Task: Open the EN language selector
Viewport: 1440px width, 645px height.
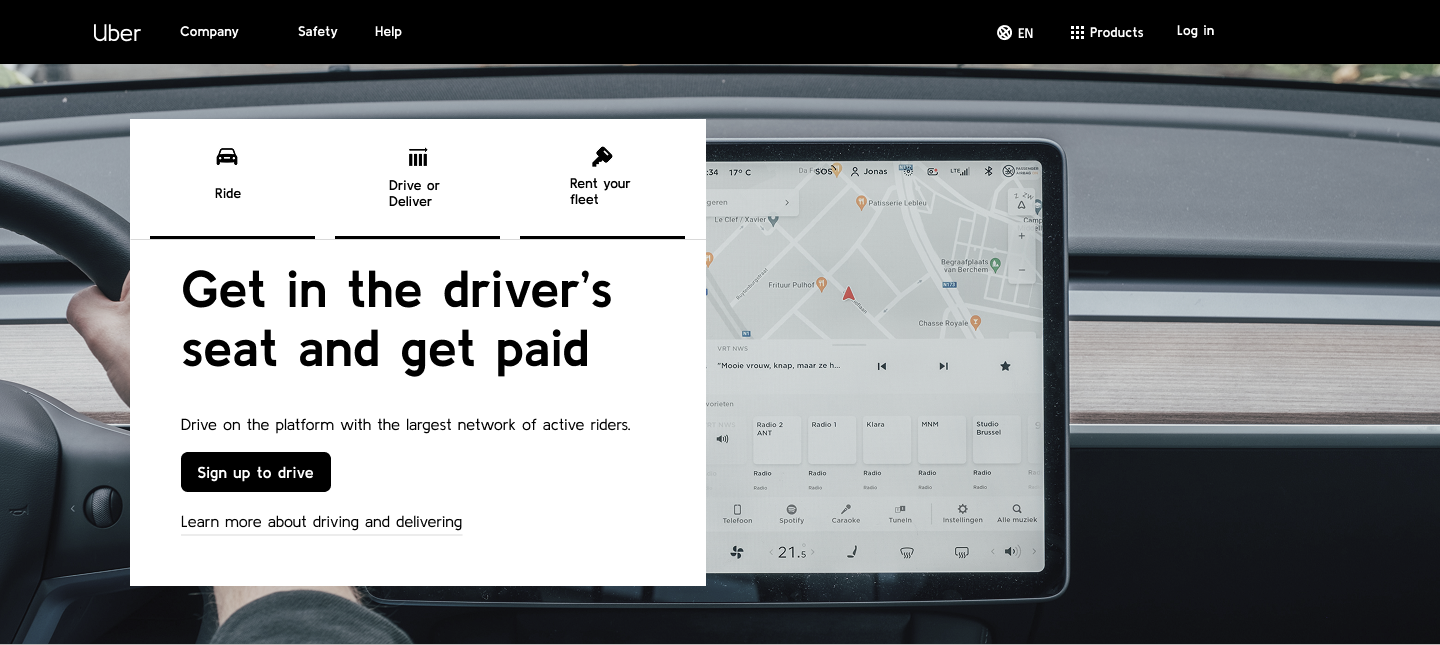Action: click(x=1015, y=32)
